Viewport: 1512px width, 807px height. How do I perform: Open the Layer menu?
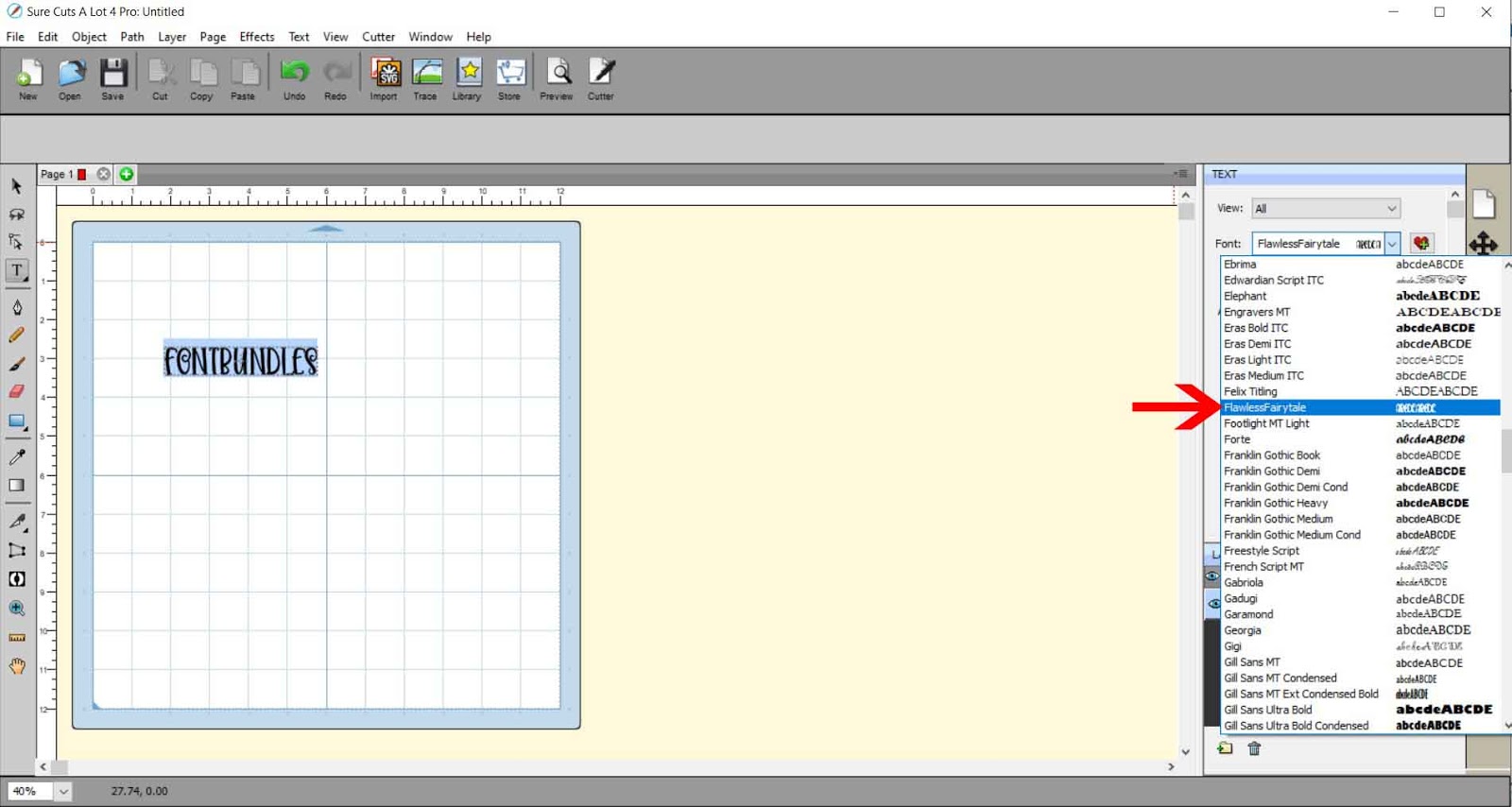coord(172,37)
